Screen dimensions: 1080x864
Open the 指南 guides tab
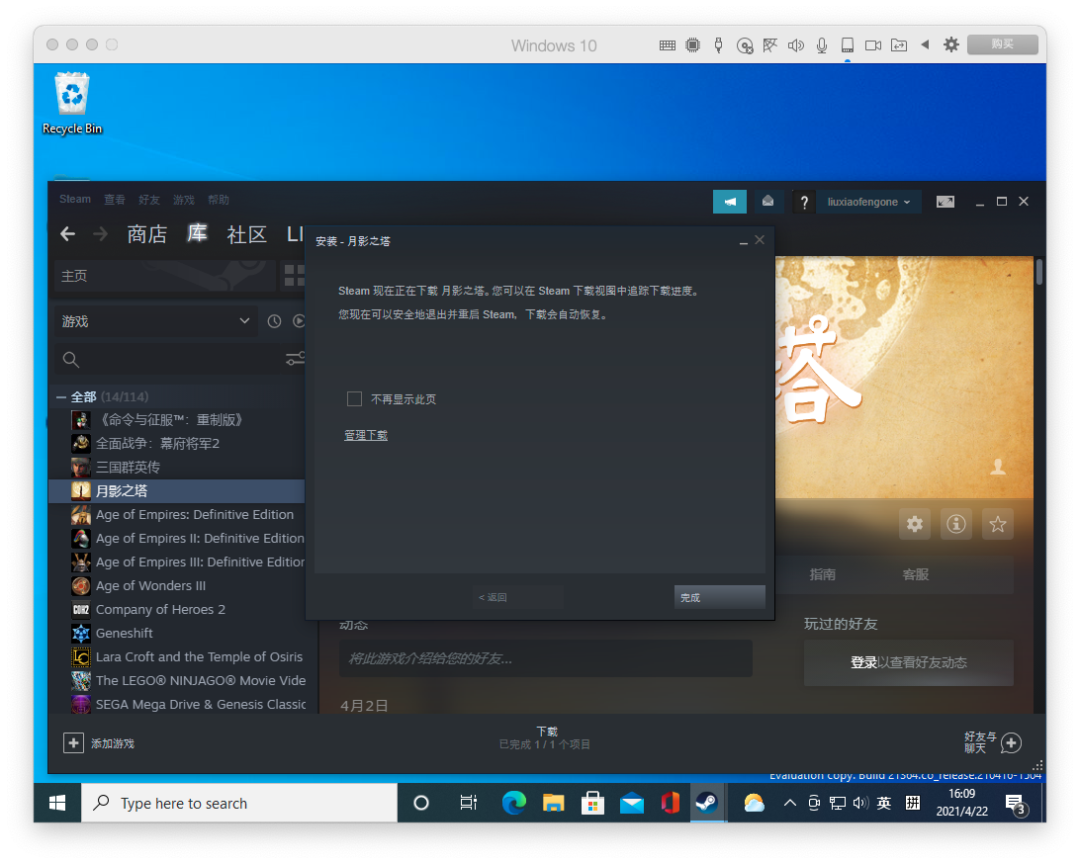pos(822,574)
